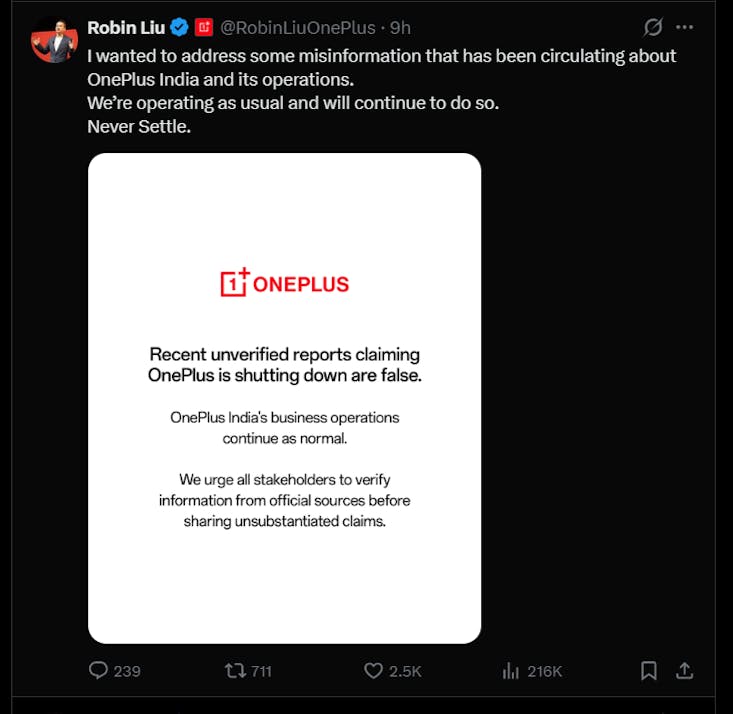This screenshot has width=733, height=714.
Task: Like the post with the heart icon
Action: click(x=373, y=670)
